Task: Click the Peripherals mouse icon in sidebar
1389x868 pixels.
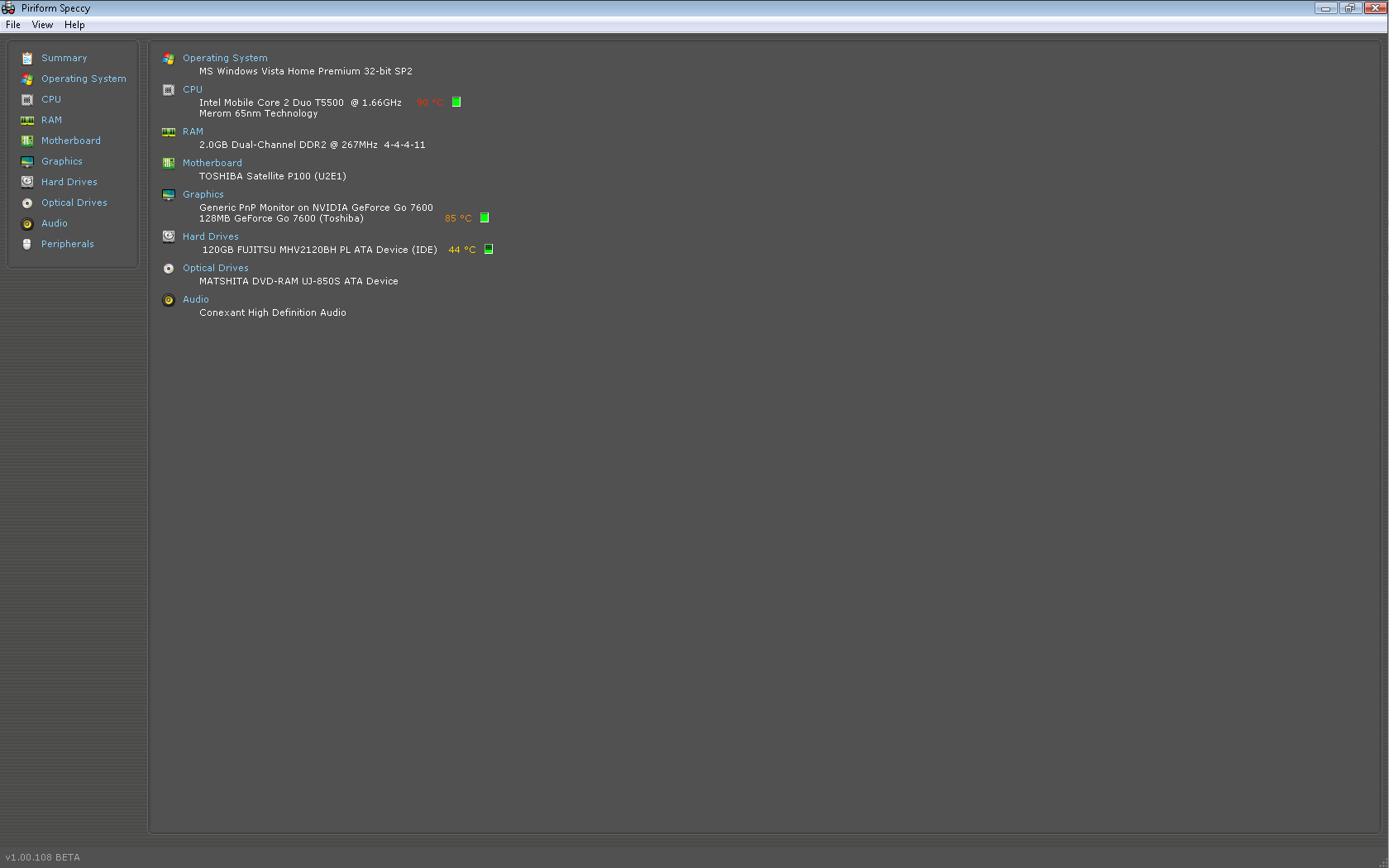Action: [x=27, y=244]
